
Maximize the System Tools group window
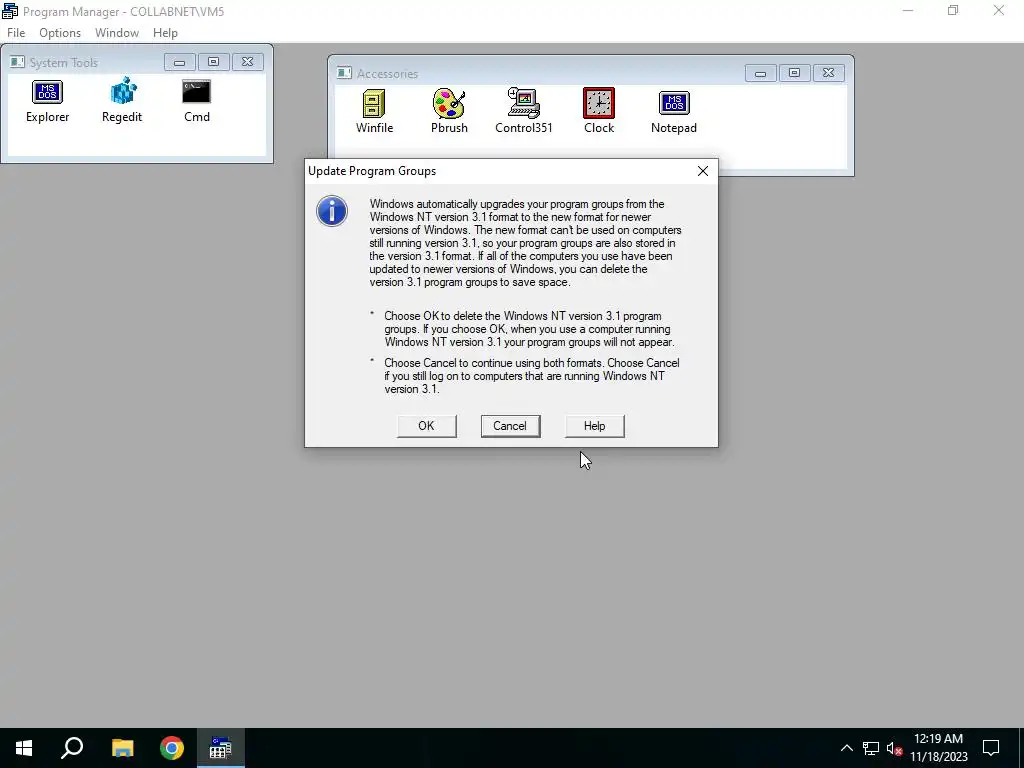point(214,62)
